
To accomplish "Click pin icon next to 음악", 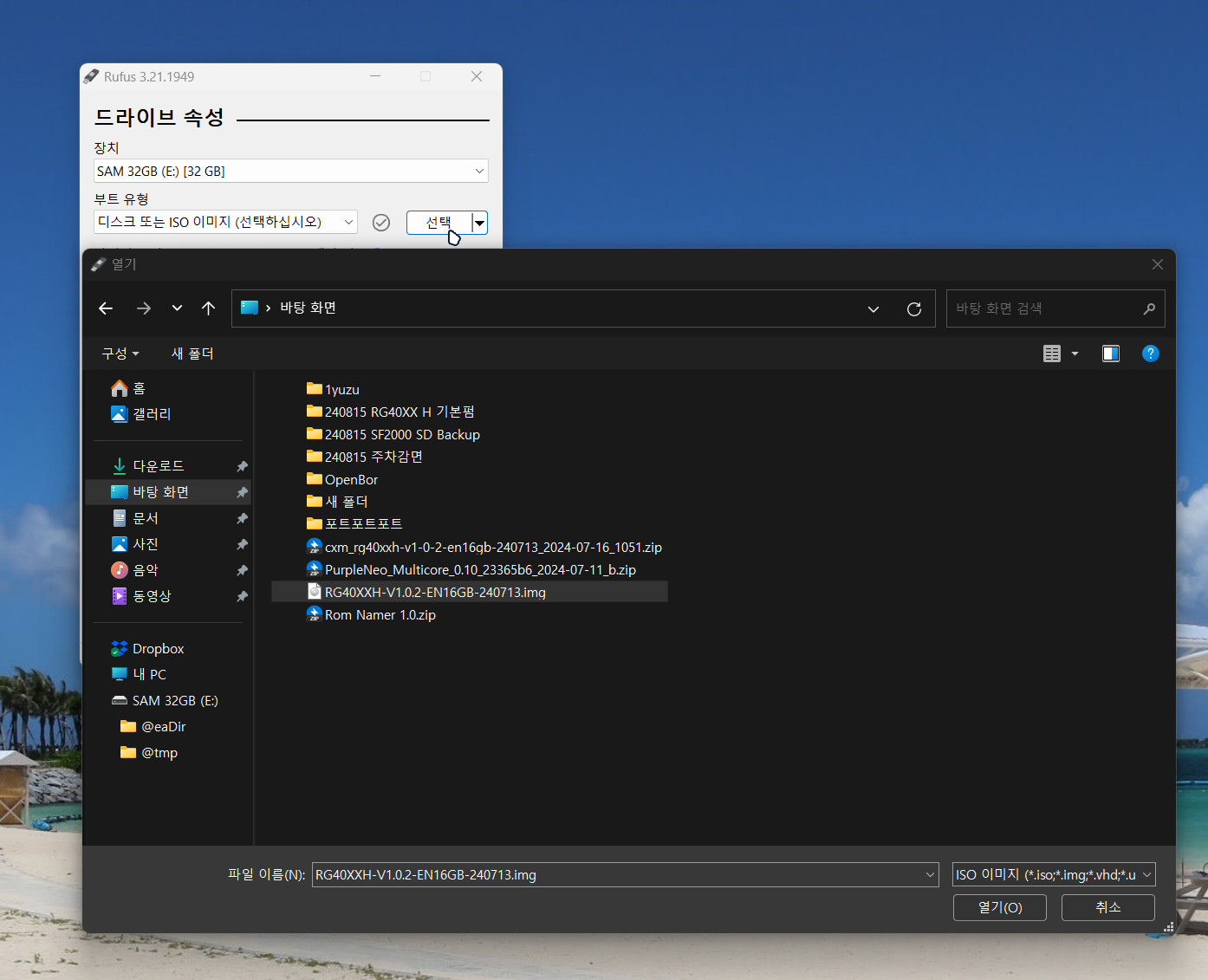I will [242, 570].
